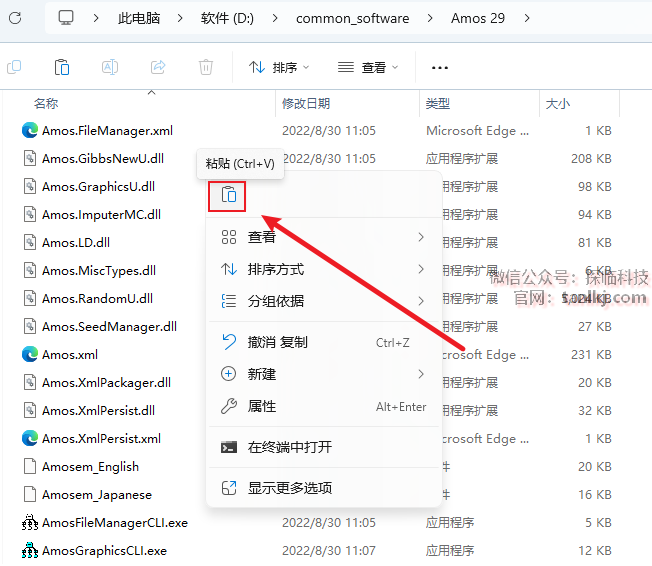Image resolution: width=652 pixels, height=566 pixels.
Task: Navigate to 软件 (D:) in breadcrumb
Action: [227, 18]
